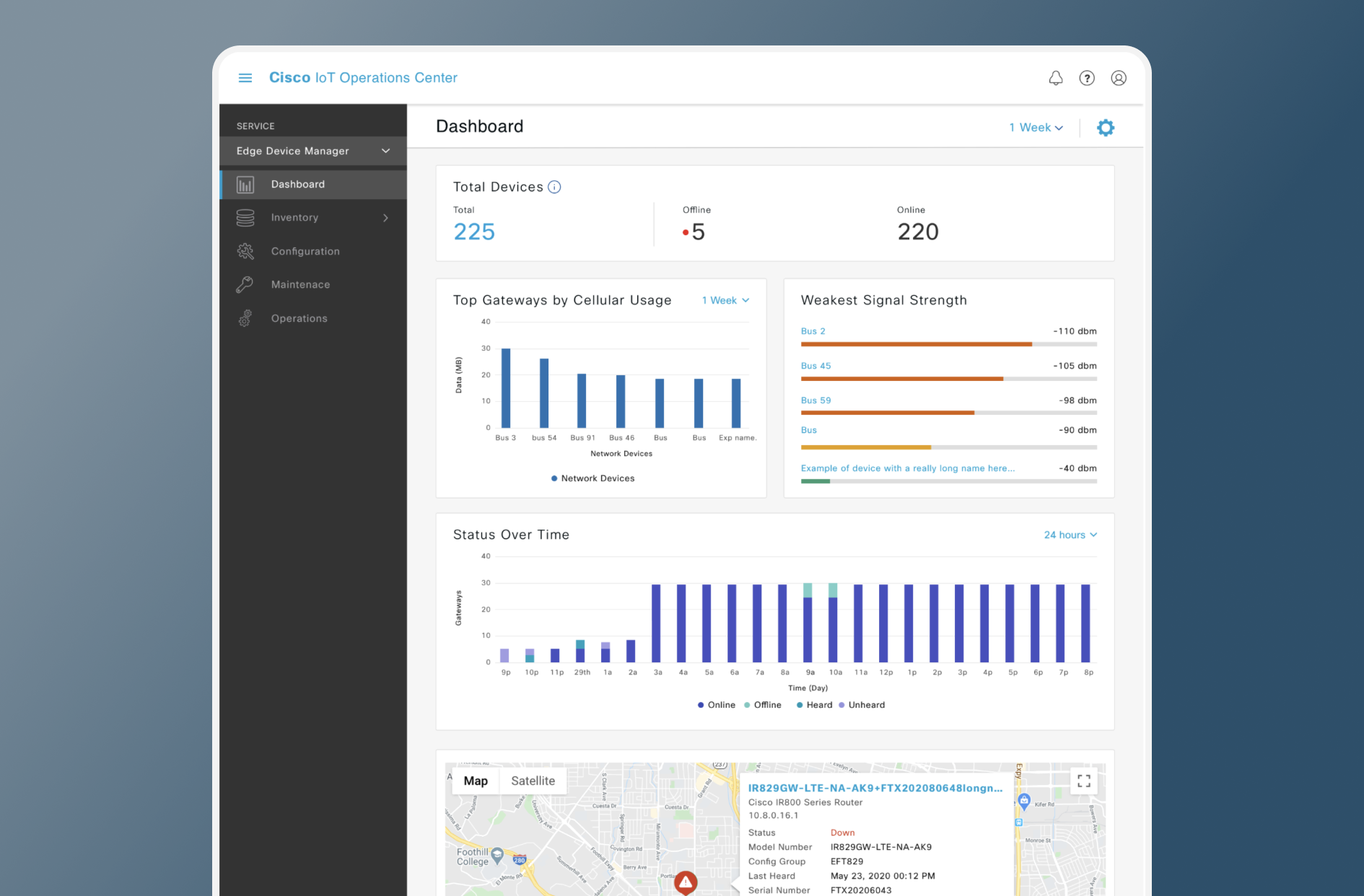
Task: Click the Bus 2 signal bar
Action: click(x=916, y=344)
